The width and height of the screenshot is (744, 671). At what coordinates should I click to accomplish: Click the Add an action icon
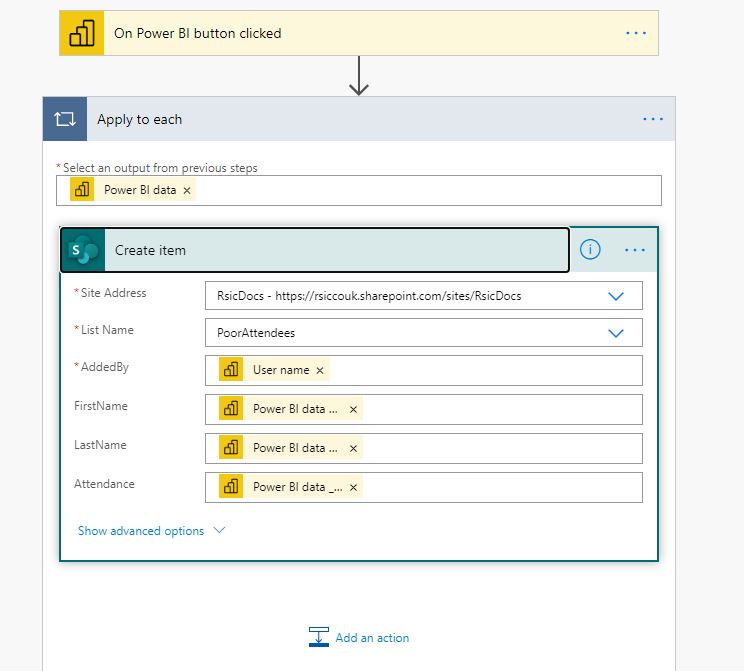pos(319,637)
